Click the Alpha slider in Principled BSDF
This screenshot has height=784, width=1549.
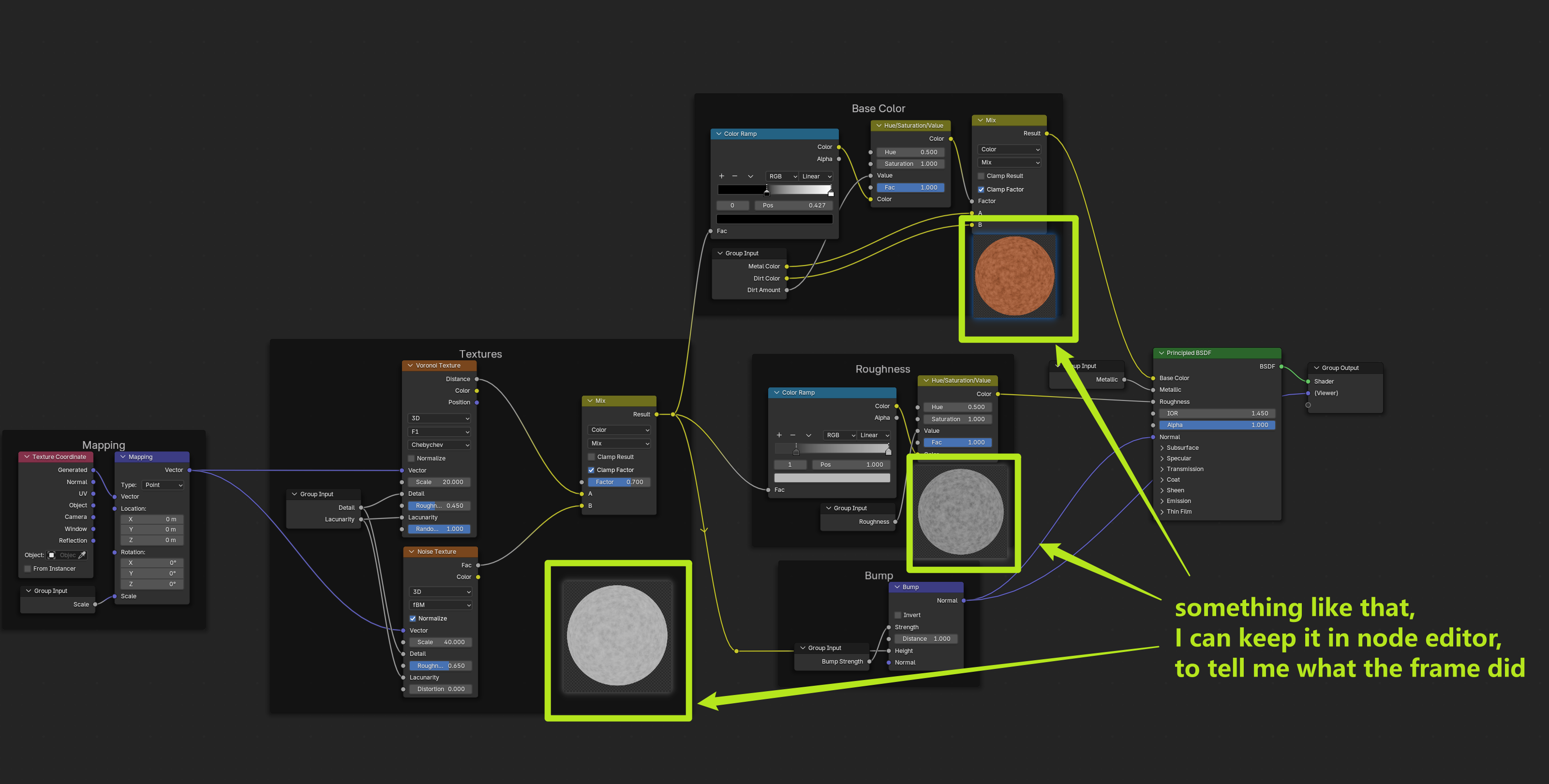pyautogui.click(x=1217, y=425)
